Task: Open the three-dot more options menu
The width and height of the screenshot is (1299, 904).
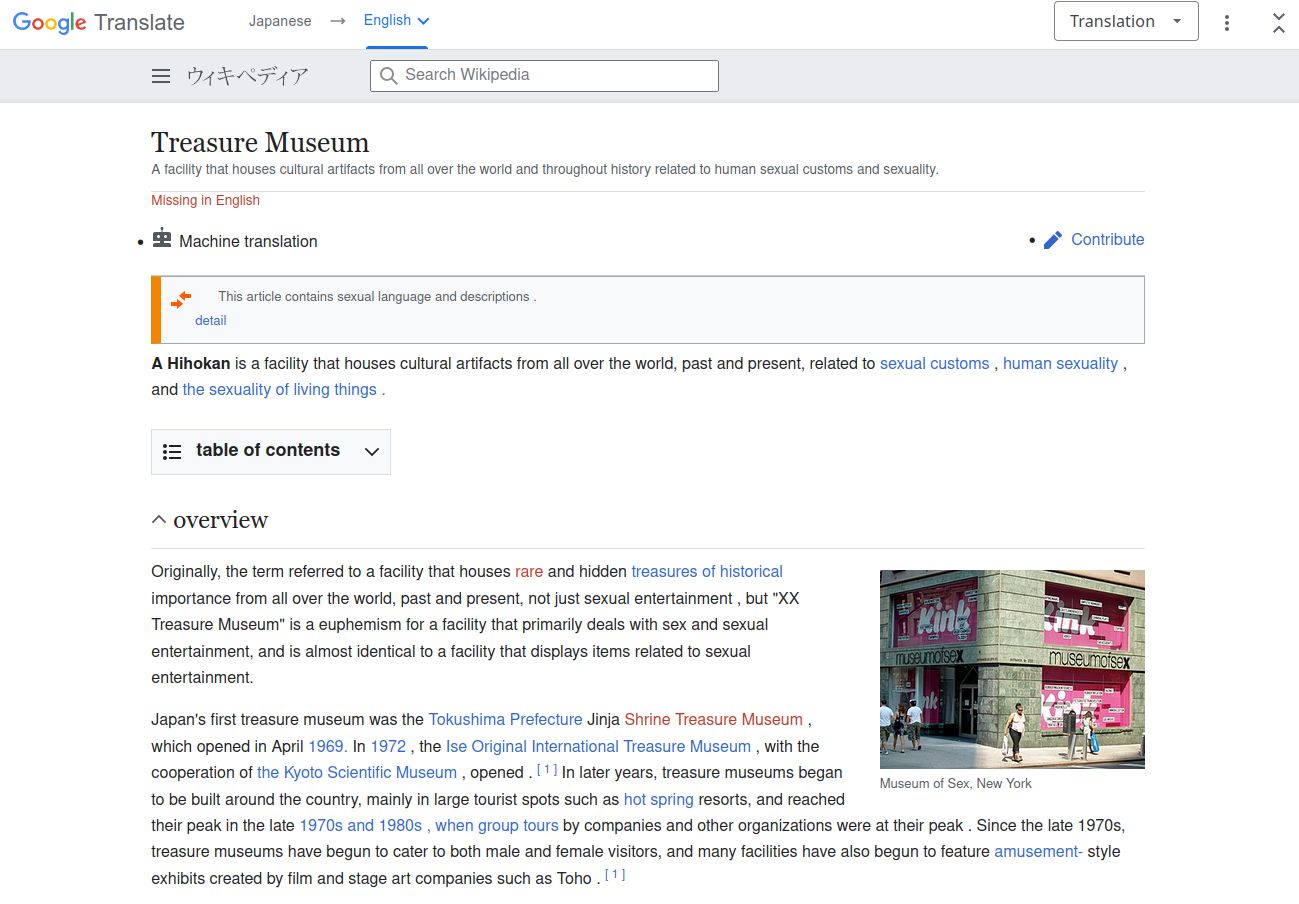Action: (x=1227, y=22)
